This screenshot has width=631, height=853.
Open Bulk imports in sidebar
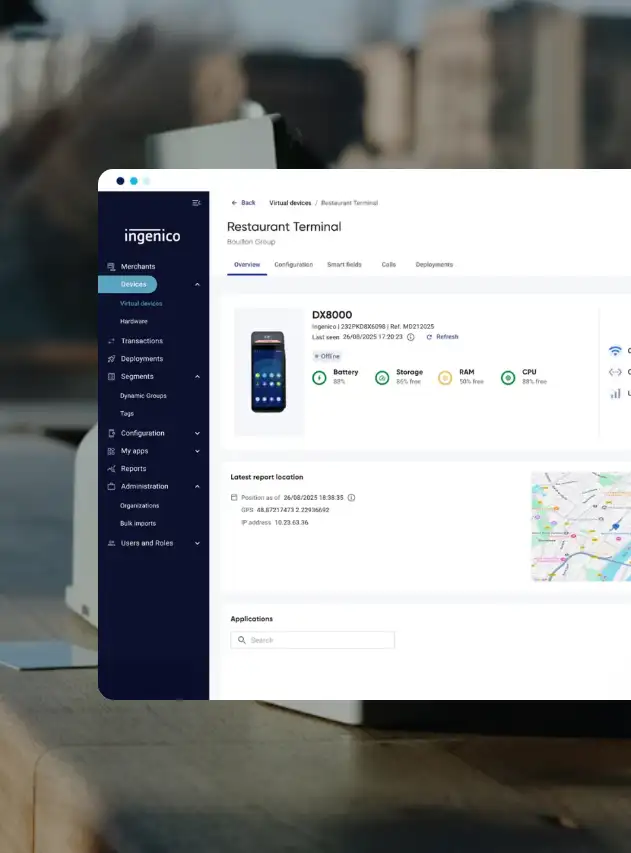coord(138,524)
